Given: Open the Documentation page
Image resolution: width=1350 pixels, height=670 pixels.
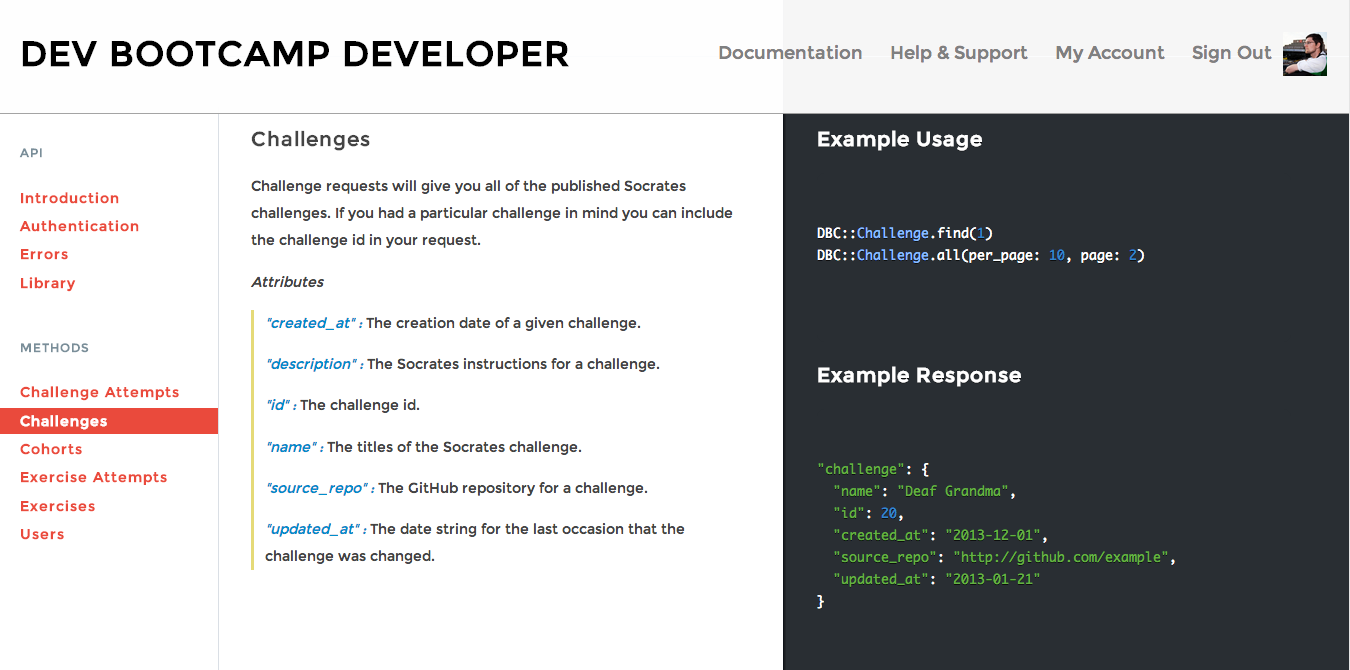Looking at the screenshot, I should tap(790, 53).
